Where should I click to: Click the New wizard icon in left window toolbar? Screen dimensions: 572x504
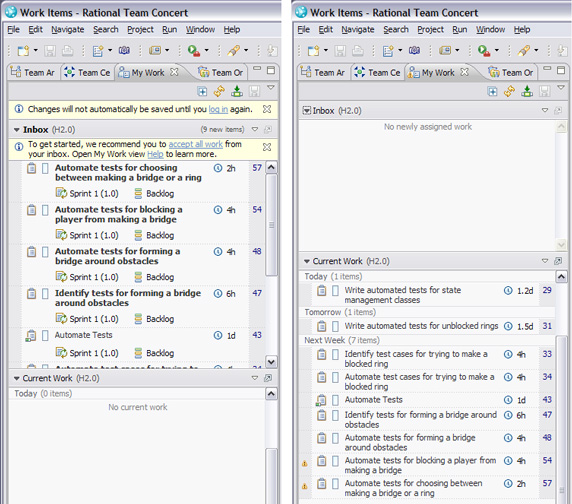pyautogui.click(x=24, y=50)
